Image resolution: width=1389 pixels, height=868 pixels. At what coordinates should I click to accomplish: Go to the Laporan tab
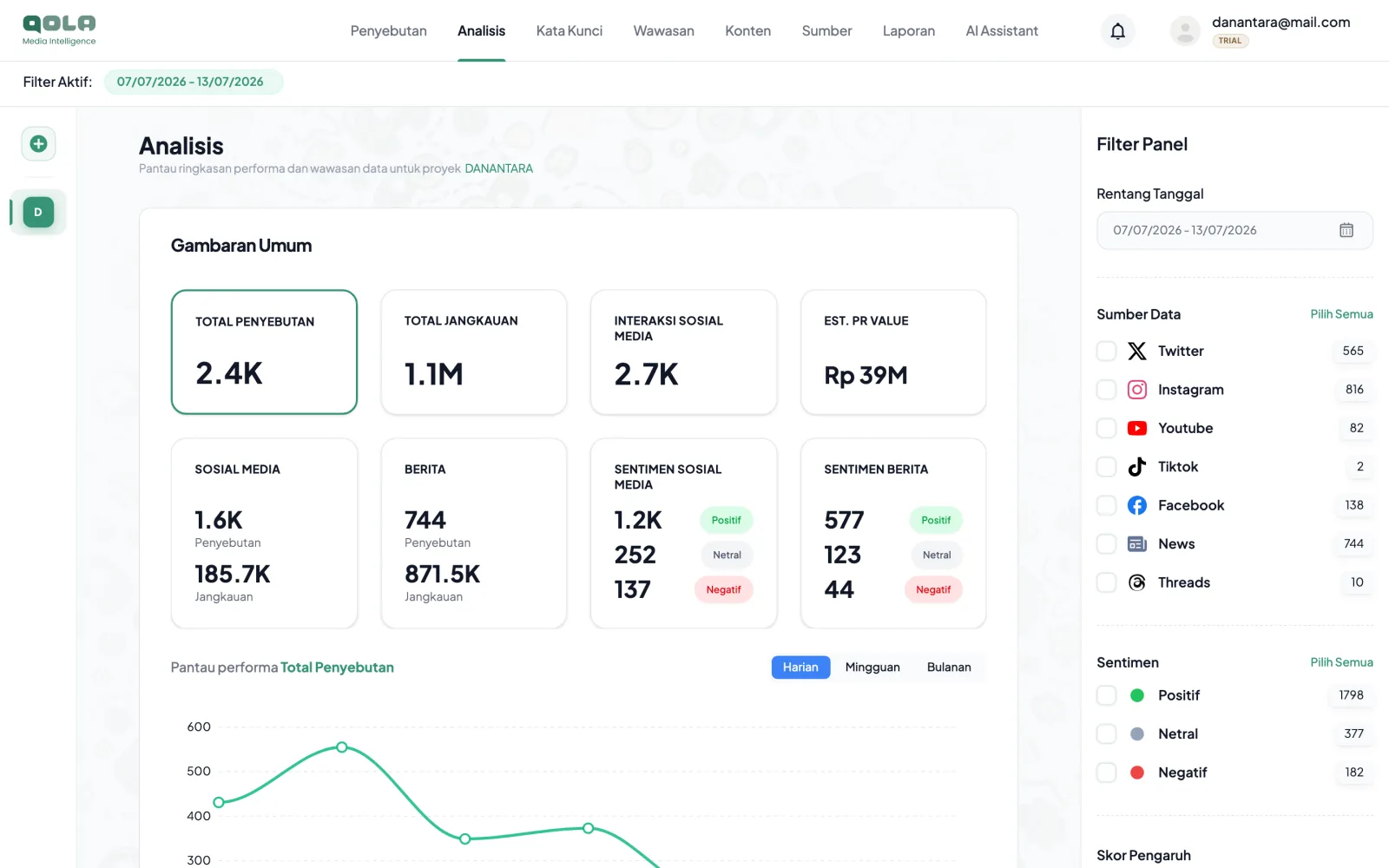909,31
